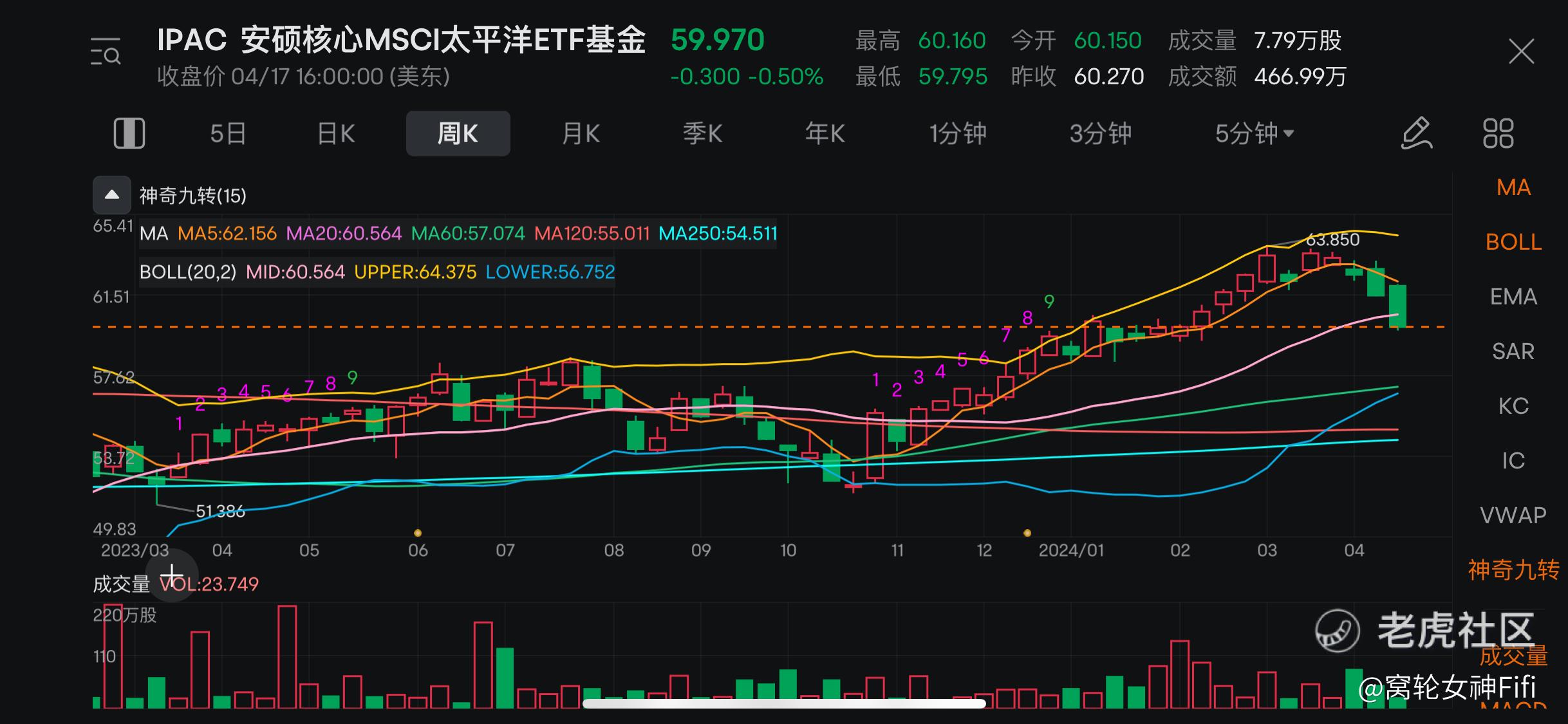
Task: Click the 2023/03 date axis label
Action: [x=135, y=550]
